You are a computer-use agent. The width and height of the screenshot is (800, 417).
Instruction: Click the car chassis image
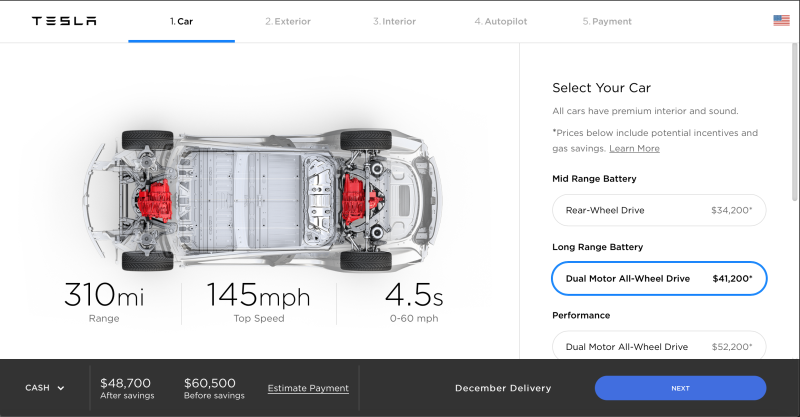(260, 198)
